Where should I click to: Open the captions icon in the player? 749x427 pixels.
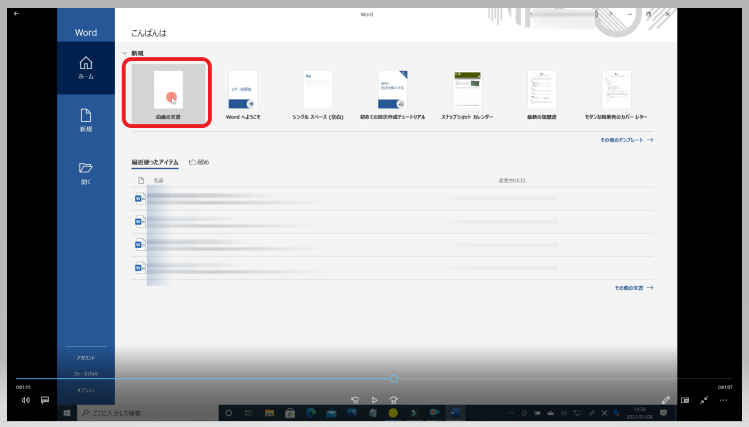pyautogui.click(x=45, y=399)
